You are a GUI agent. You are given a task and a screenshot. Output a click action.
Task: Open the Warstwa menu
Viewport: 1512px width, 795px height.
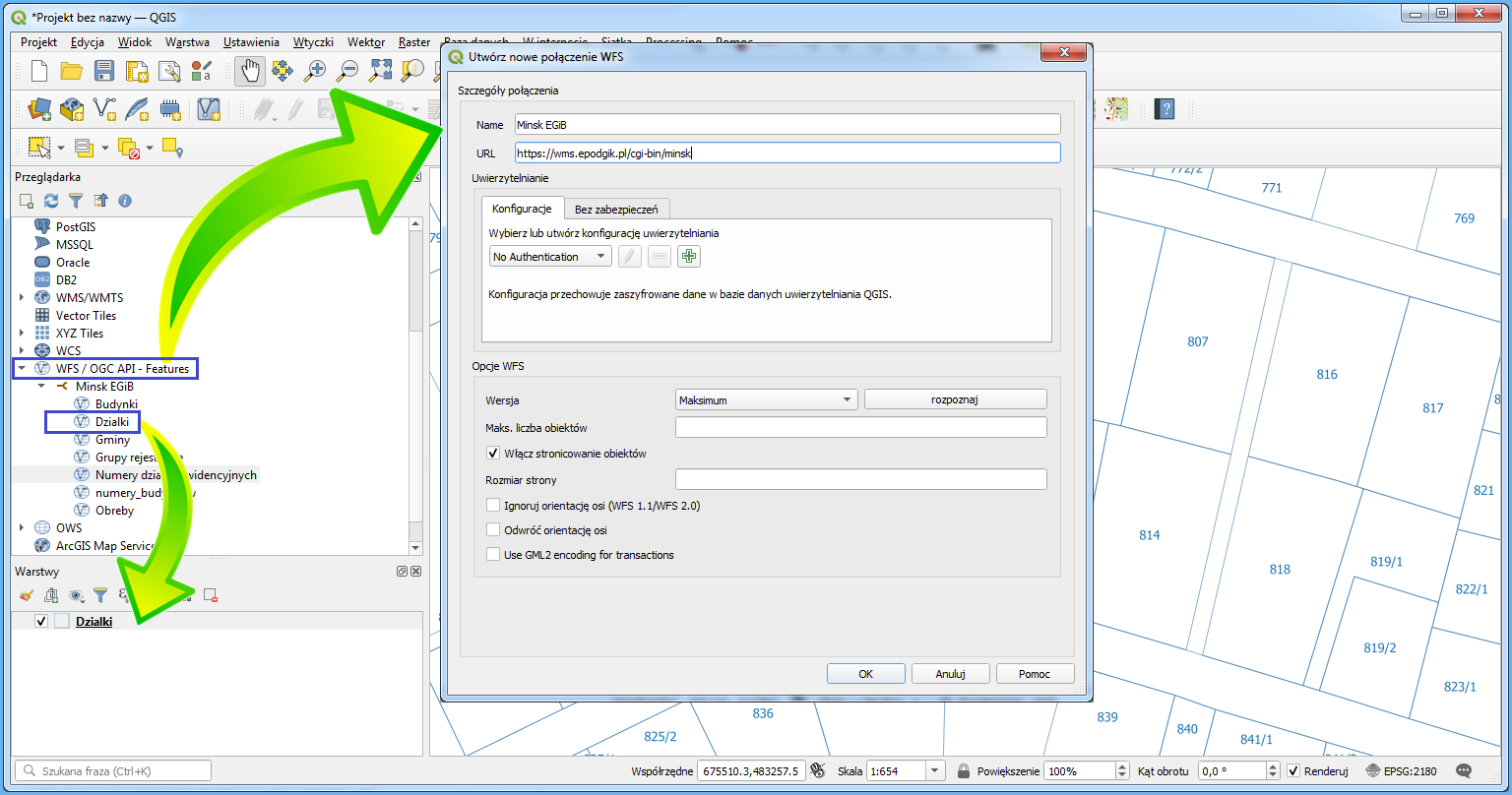[x=187, y=42]
